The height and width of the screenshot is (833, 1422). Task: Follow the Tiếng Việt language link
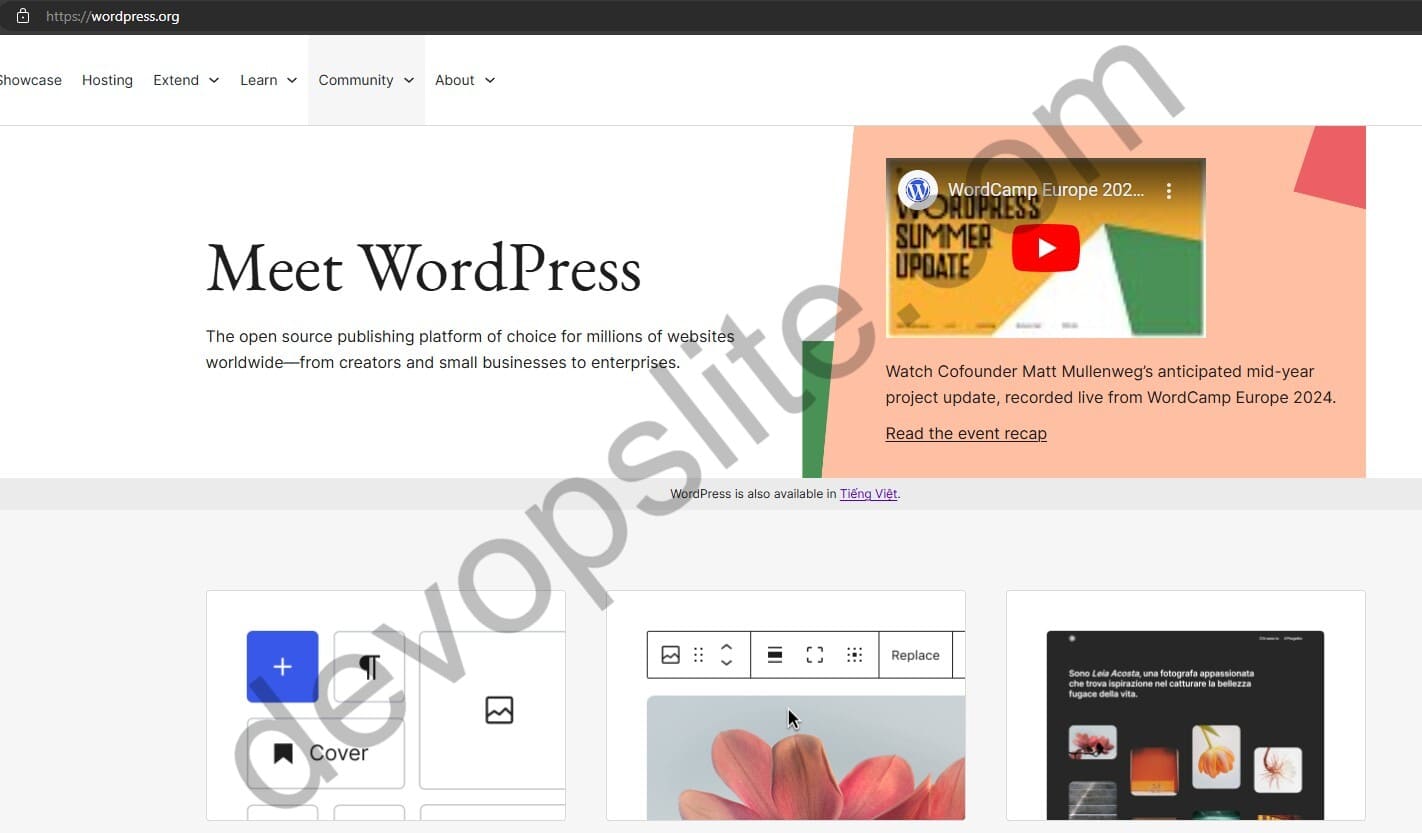coord(869,494)
